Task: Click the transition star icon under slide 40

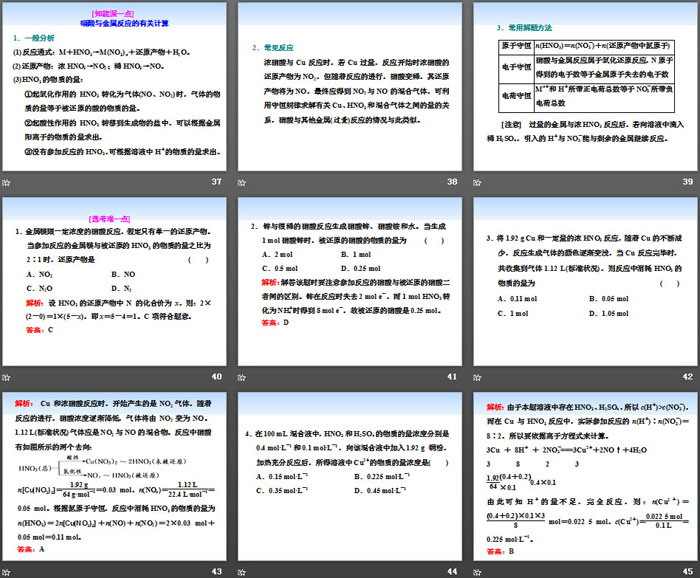Action: coord(7,376)
